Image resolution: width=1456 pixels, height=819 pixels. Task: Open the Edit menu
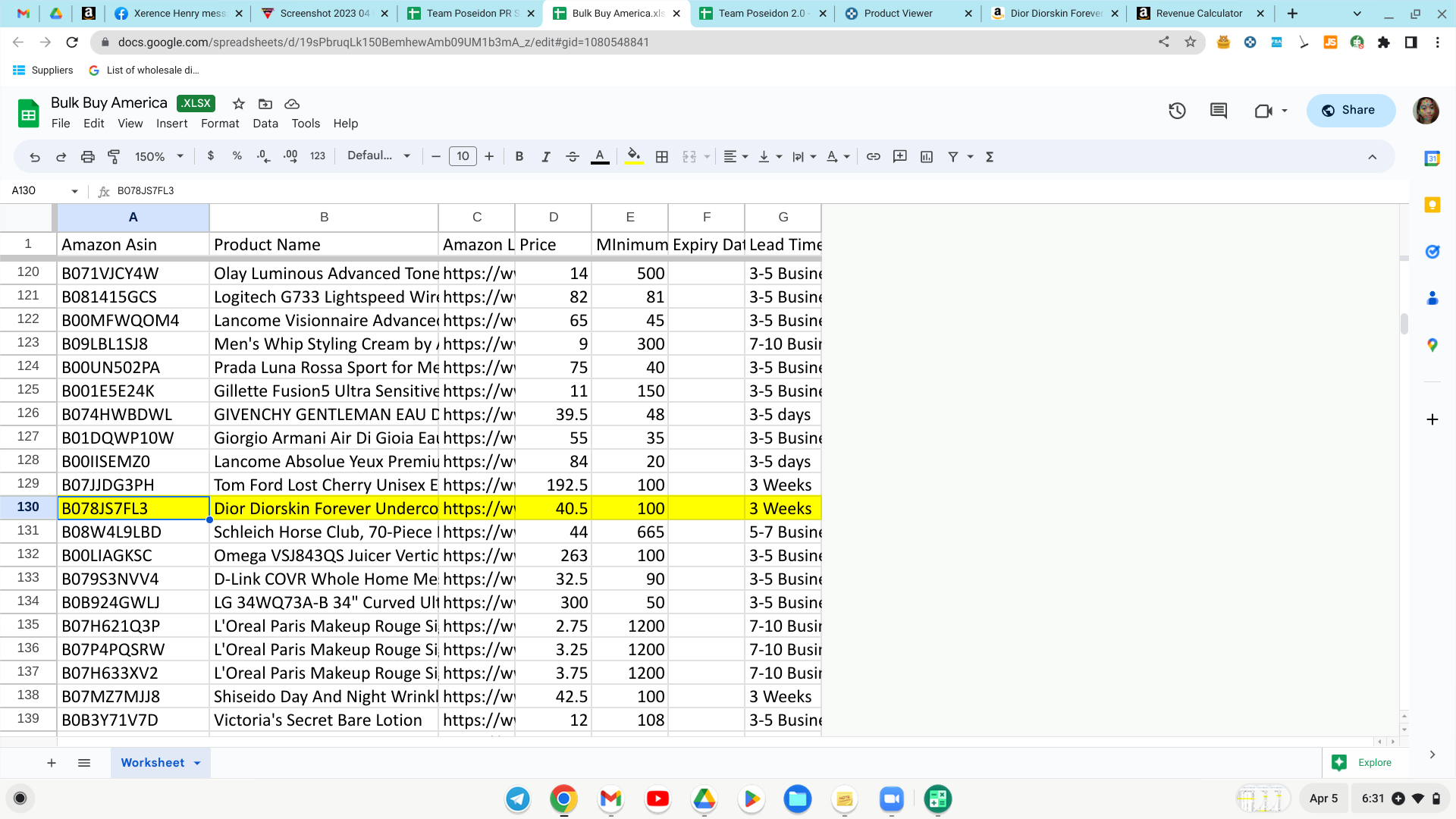[94, 124]
